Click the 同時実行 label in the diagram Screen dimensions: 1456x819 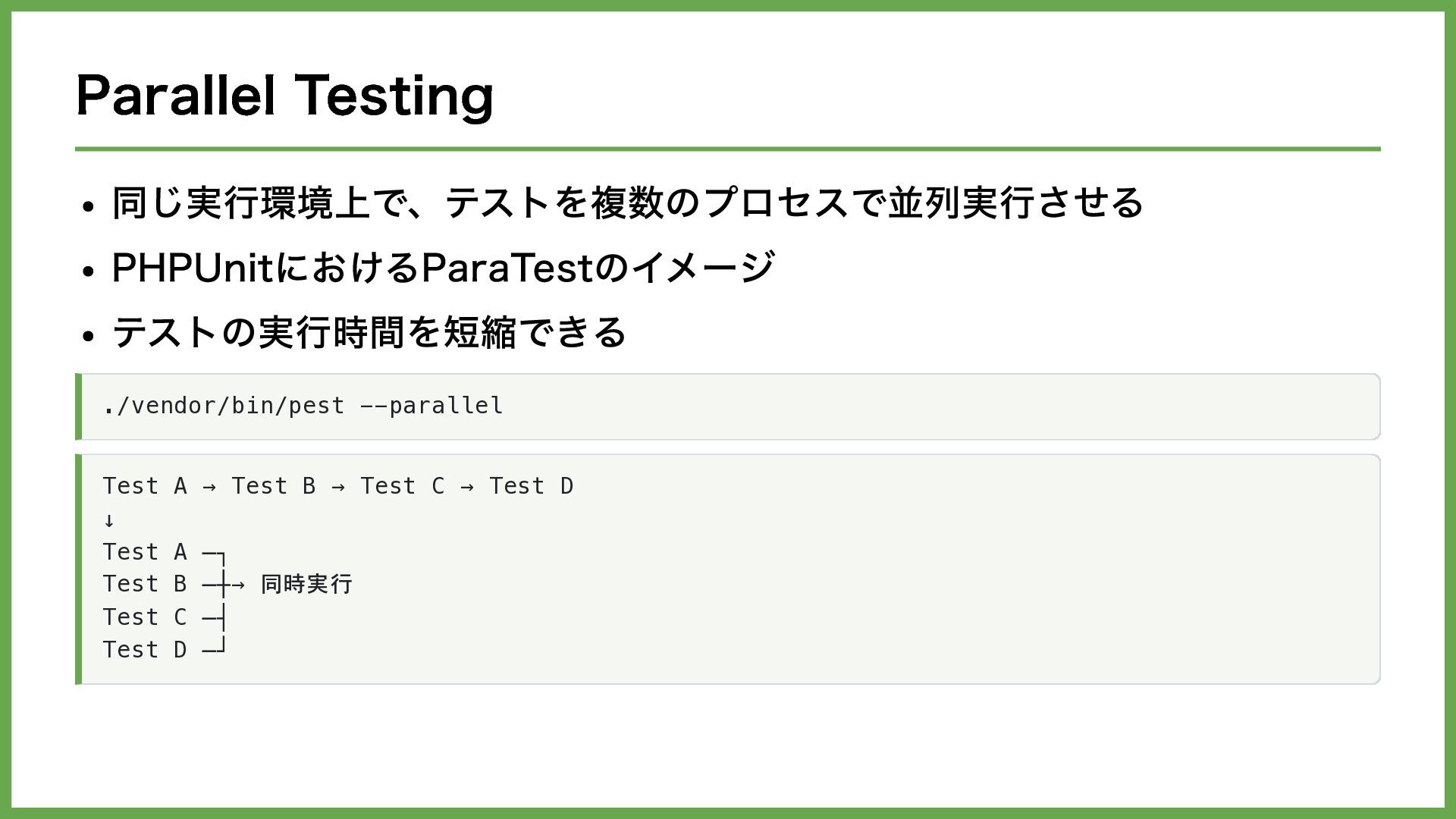click(306, 584)
